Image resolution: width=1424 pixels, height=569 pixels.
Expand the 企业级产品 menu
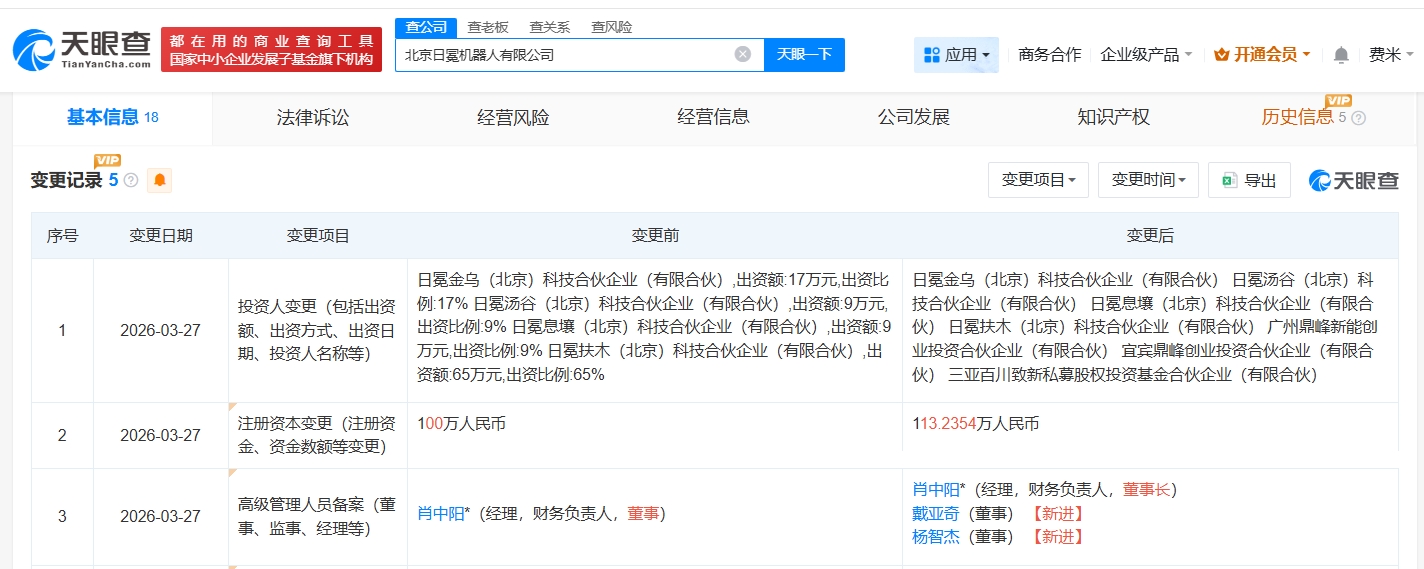pyautogui.click(x=1146, y=55)
